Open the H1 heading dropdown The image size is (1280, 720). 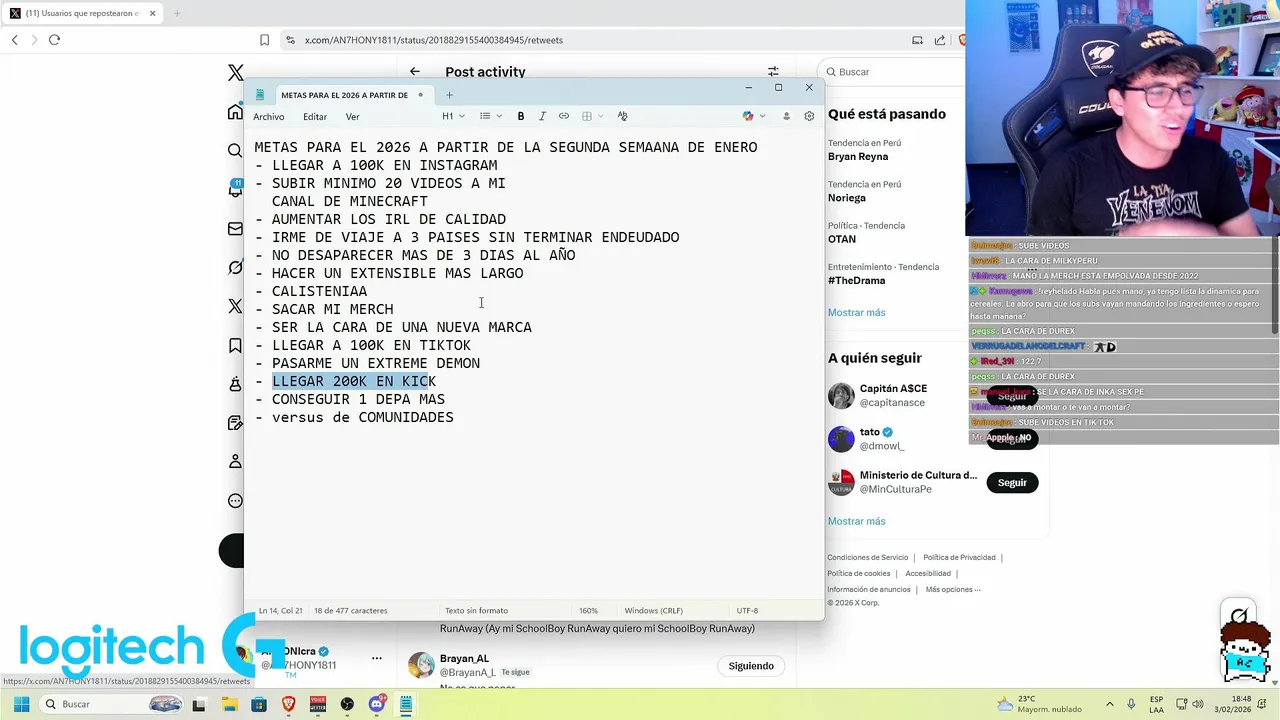pos(453,116)
